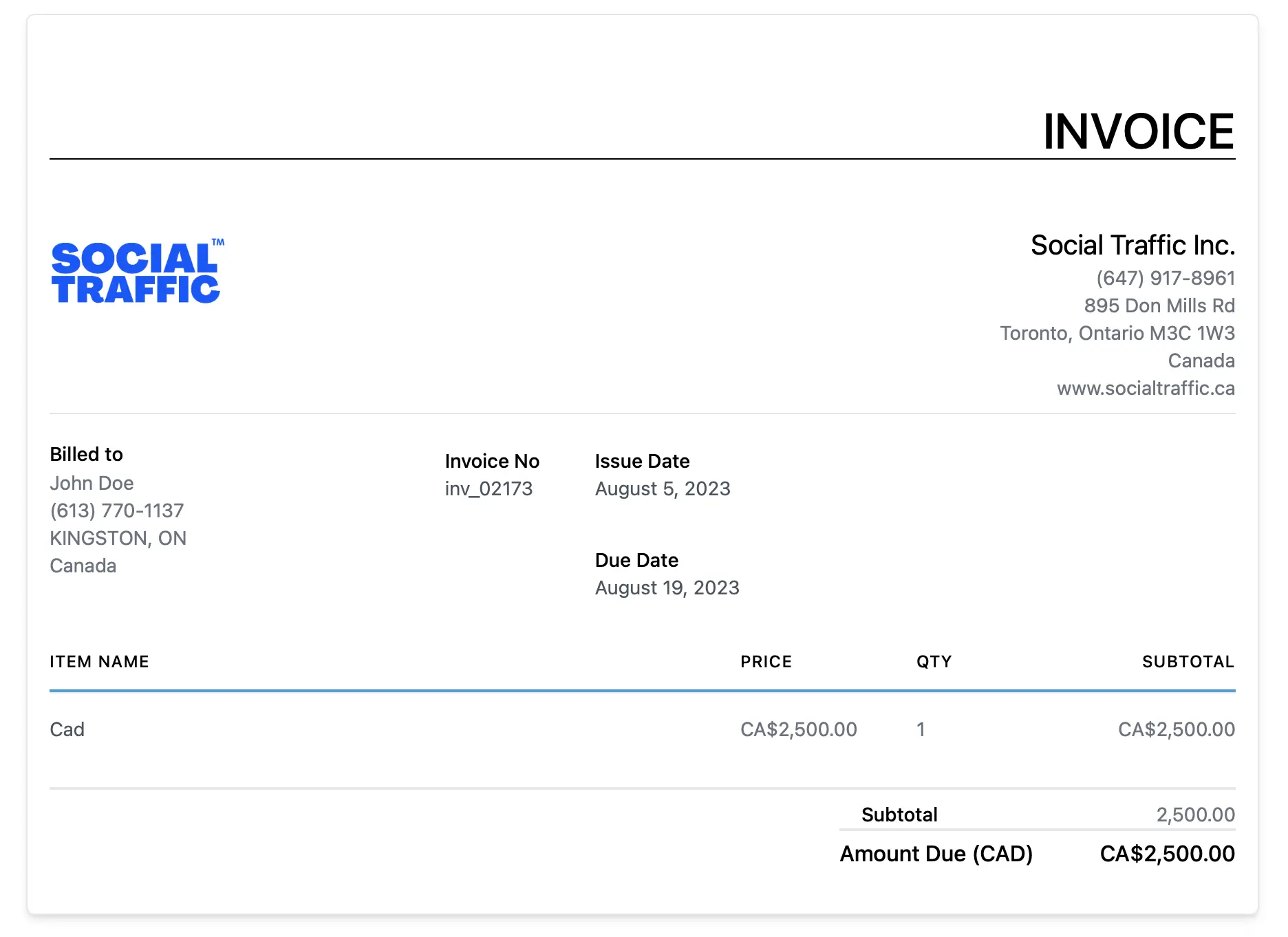The height and width of the screenshot is (937, 1288).
Task: Click the Social Traffic logo
Action: point(136,272)
